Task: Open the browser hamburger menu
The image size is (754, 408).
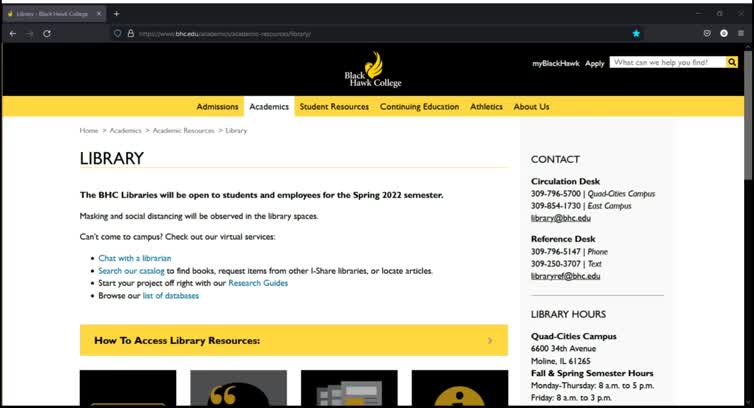Action: (741, 34)
